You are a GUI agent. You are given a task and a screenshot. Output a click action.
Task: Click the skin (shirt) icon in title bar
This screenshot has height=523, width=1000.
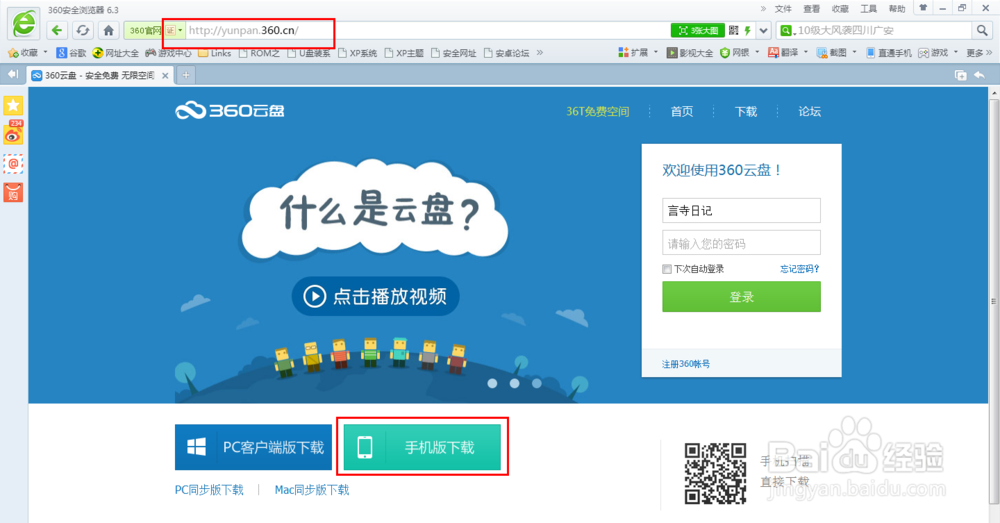click(x=923, y=8)
